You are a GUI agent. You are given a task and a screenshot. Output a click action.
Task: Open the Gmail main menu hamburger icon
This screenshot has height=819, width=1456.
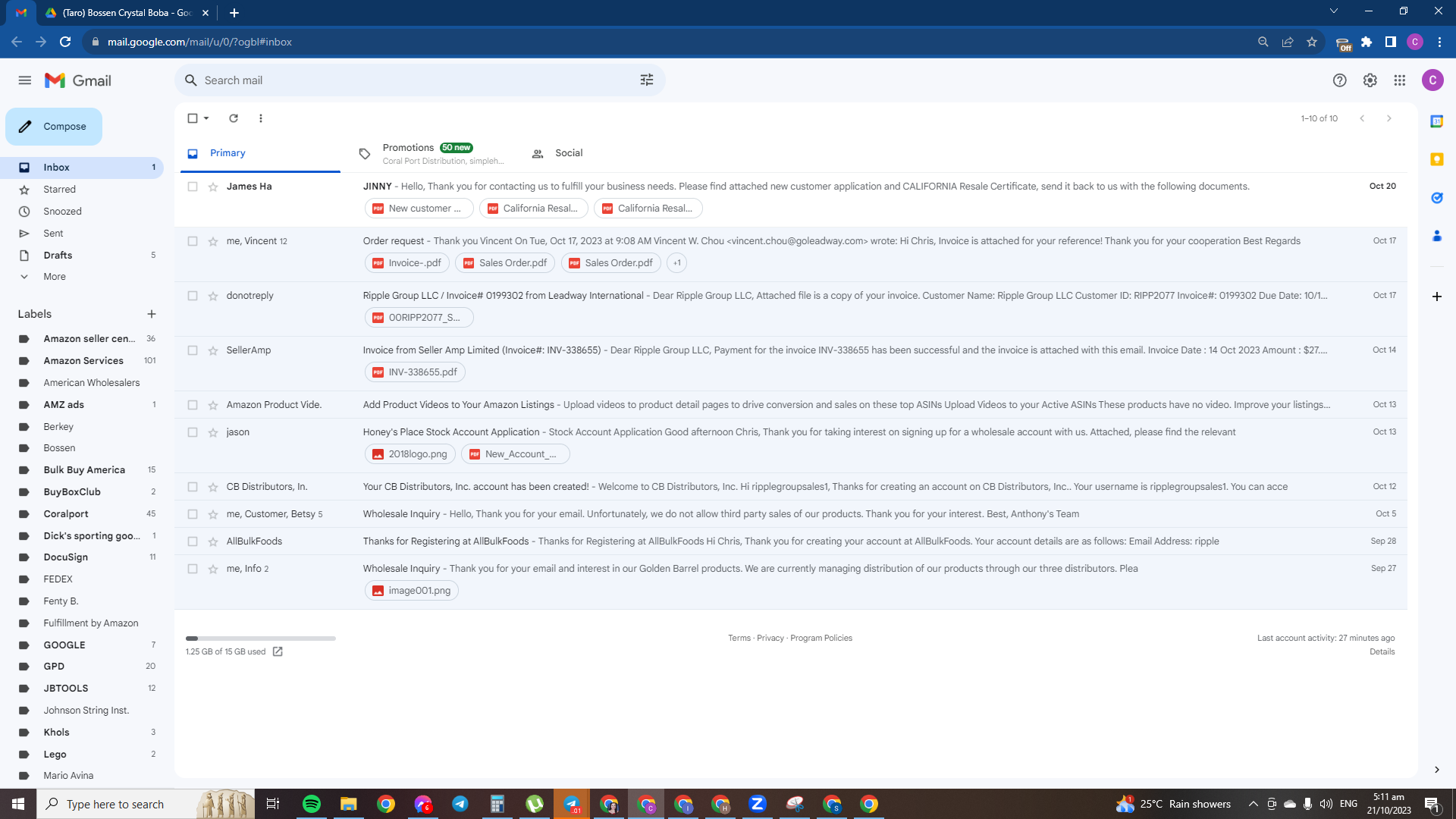[25, 80]
